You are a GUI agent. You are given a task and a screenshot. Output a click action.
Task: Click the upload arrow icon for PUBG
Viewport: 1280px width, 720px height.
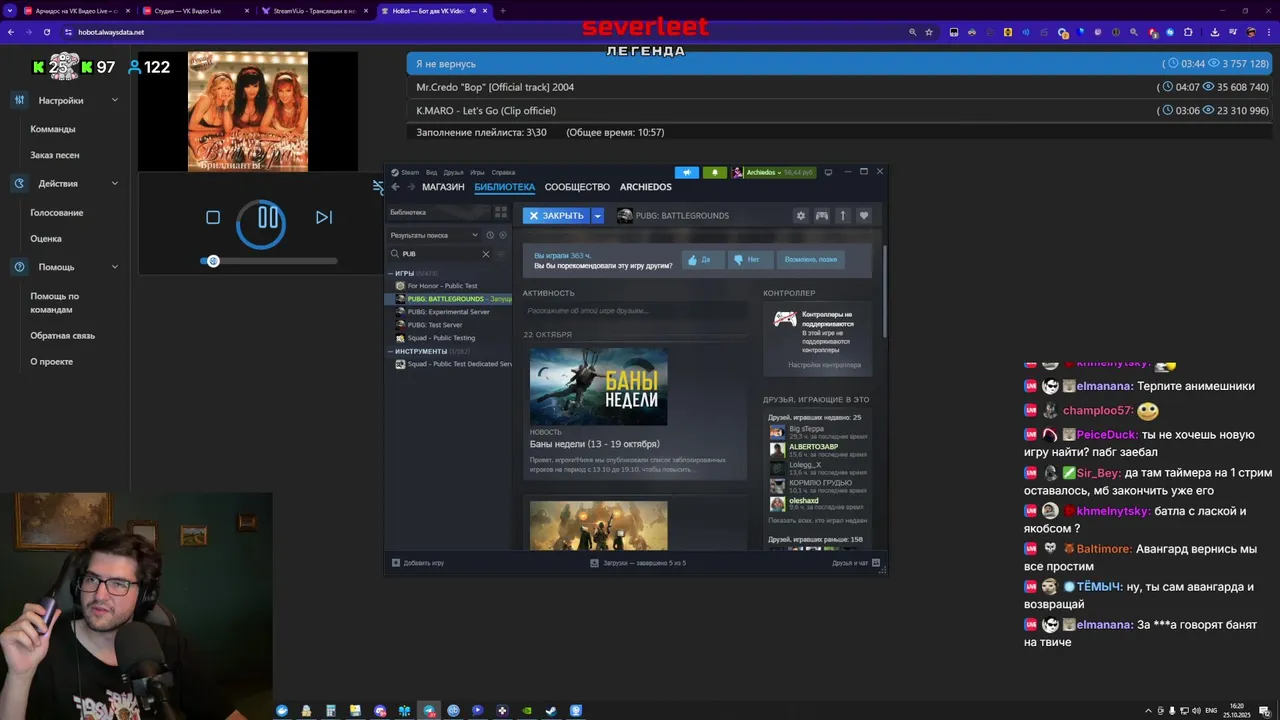coord(843,215)
